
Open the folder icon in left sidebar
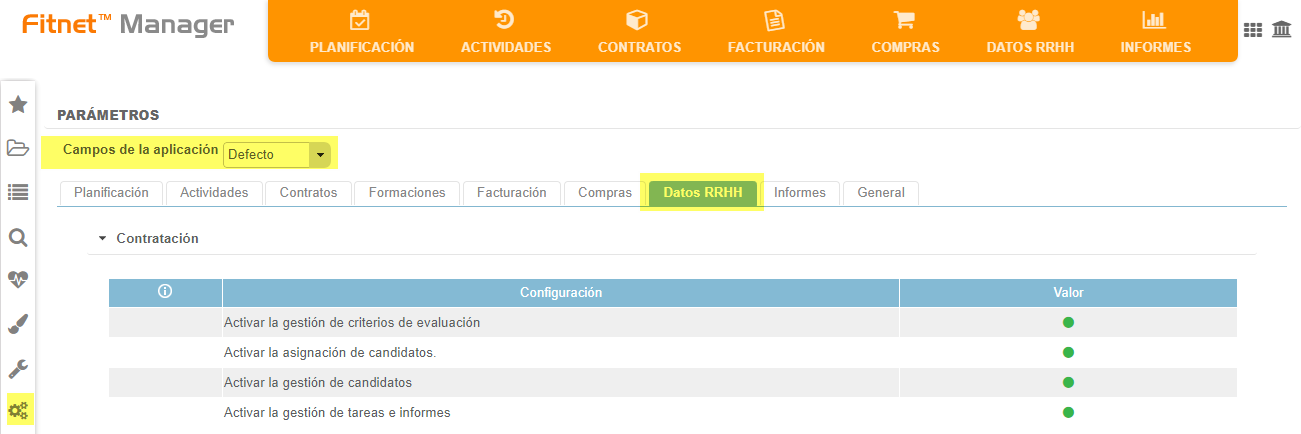(18, 149)
